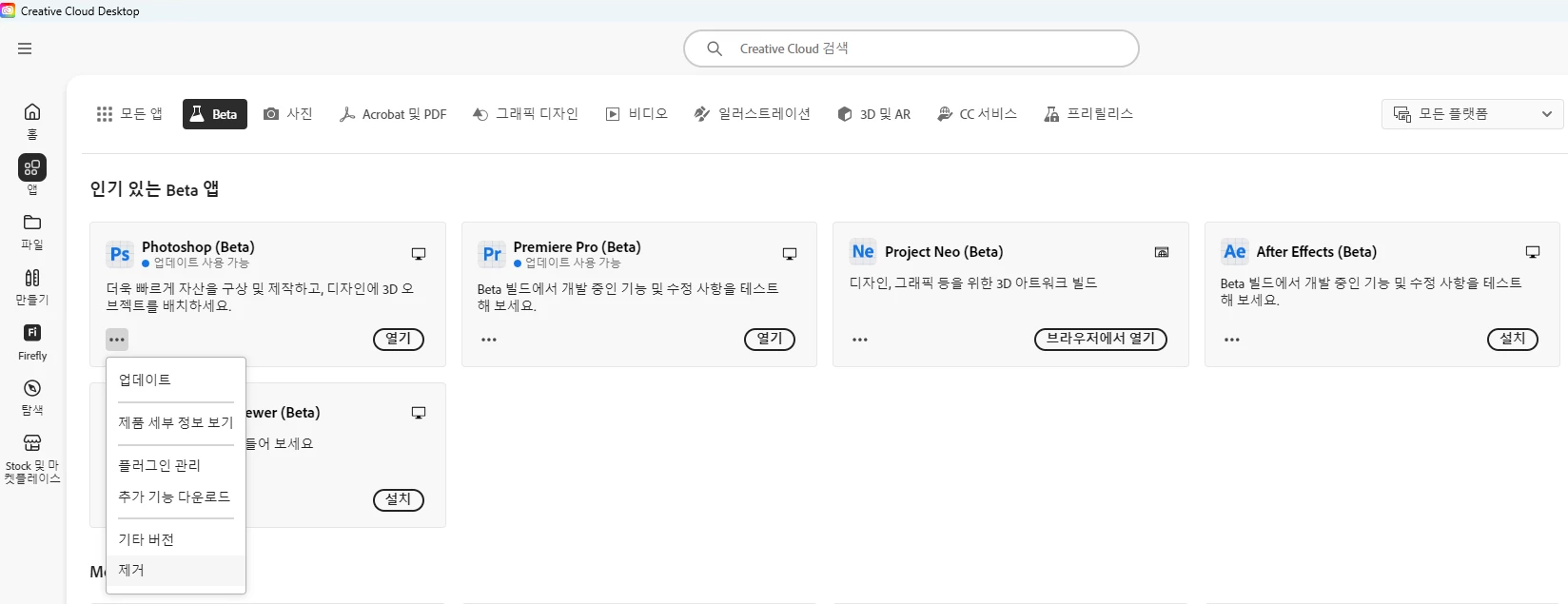Click desktop platform icon on After Effects (Beta) card
Image resolution: width=1568 pixels, height=604 pixels.
1533,252
